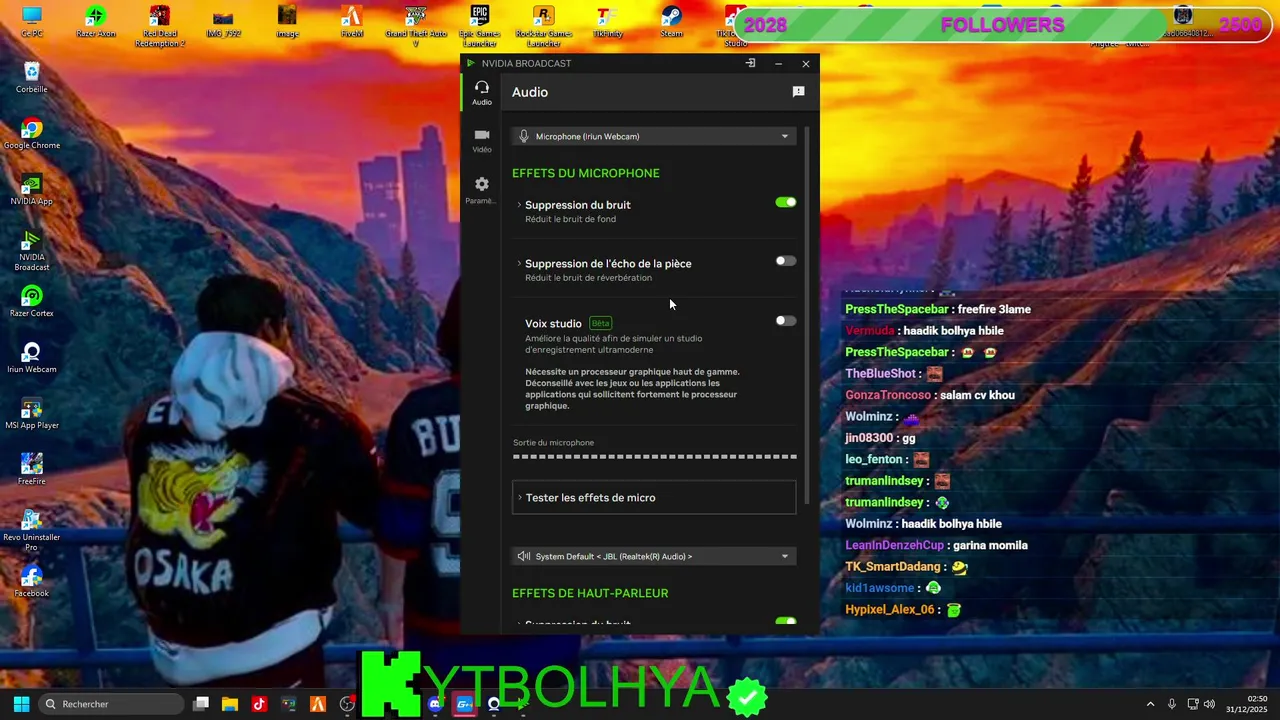Click the Sortie du microphone level meter
This screenshot has height=720, width=1280.
655,456
